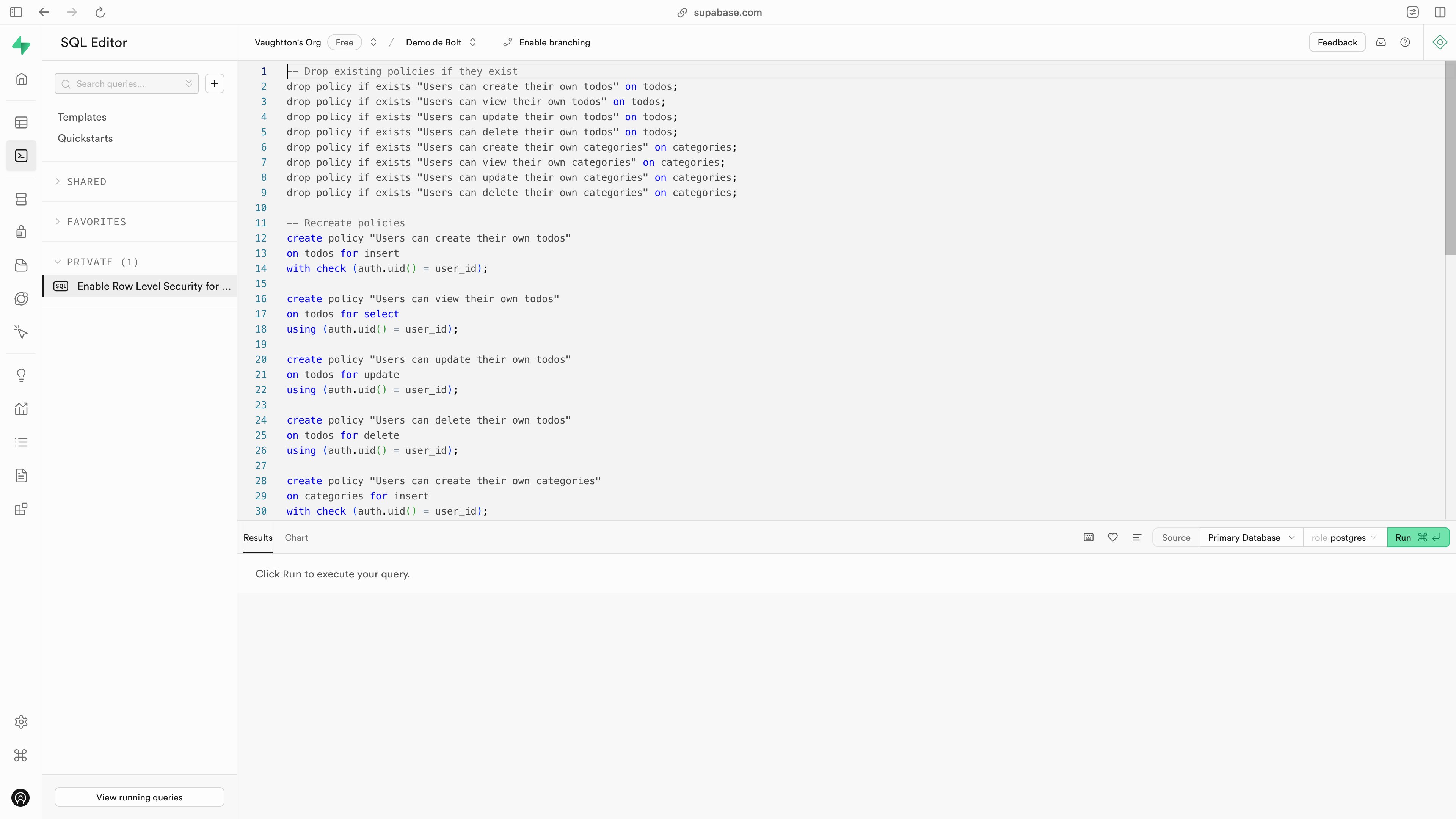This screenshot has width=1456, height=819.
Task: Select the Enable Row Level Security query
Action: point(140,286)
